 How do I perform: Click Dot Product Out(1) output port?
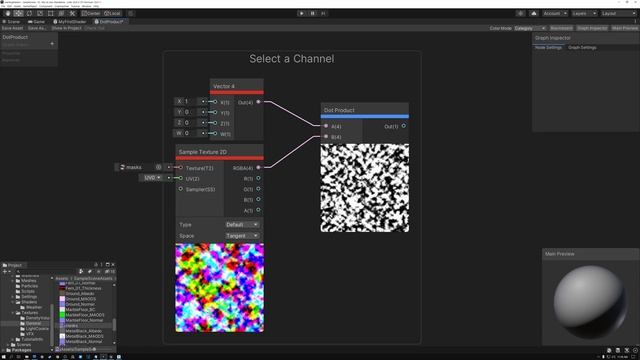[x=404, y=126]
